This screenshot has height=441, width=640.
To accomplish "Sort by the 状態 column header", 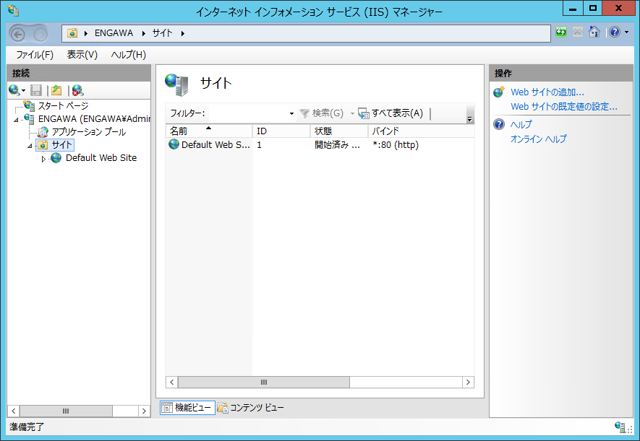I will point(339,131).
